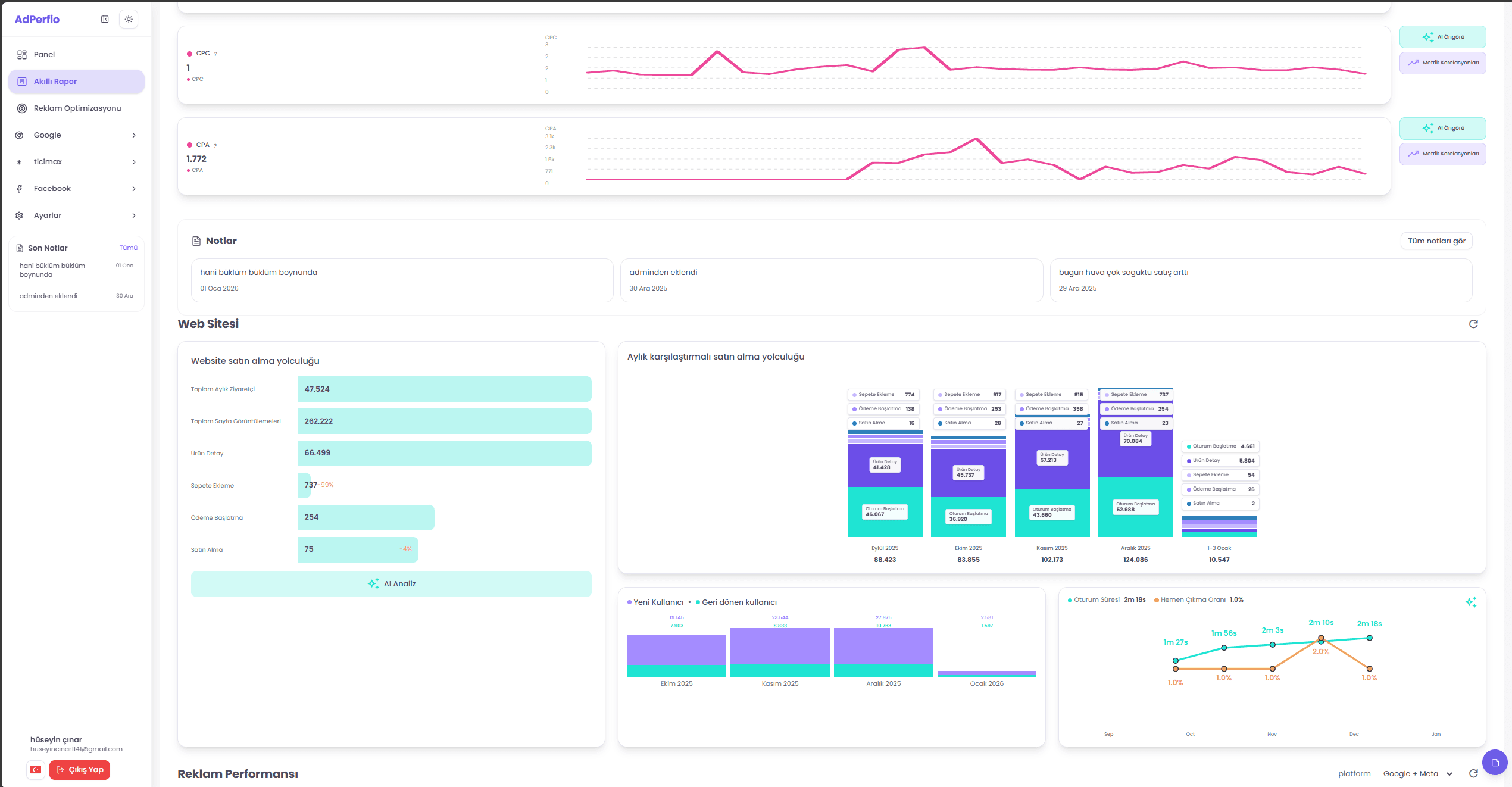Open the Google + Meta platform dropdown
Image resolution: width=1512 pixels, height=787 pixels.
[x=1417, y=773]
